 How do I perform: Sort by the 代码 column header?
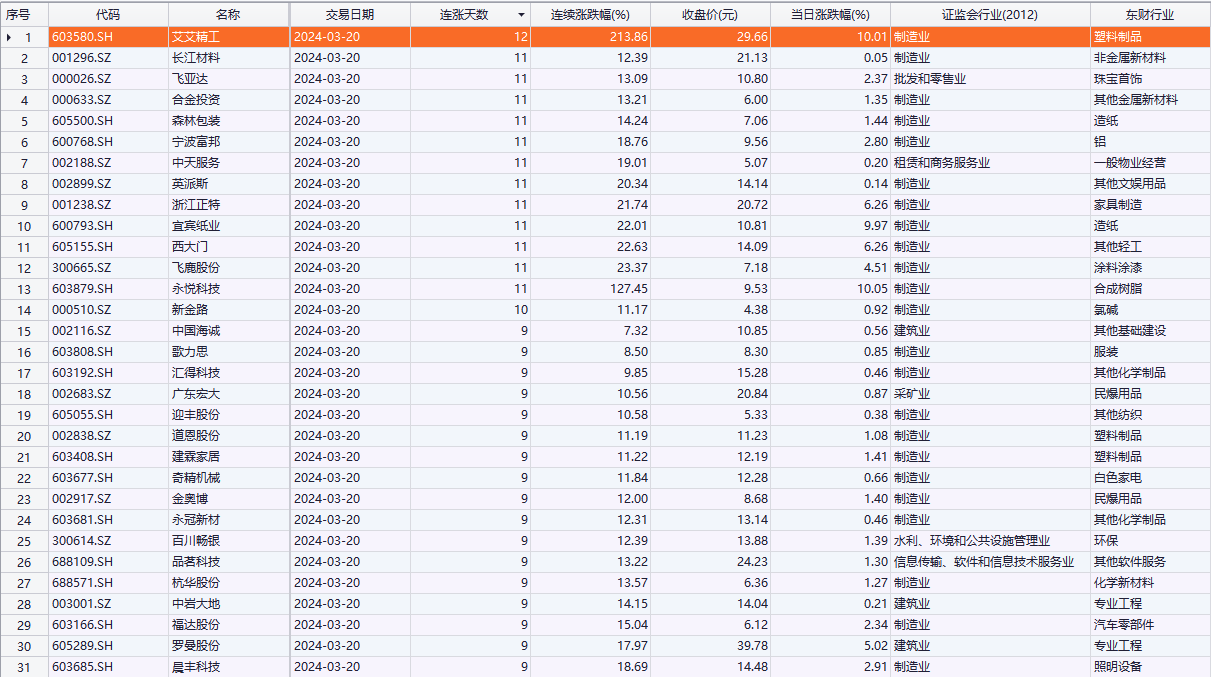[108, 15]
